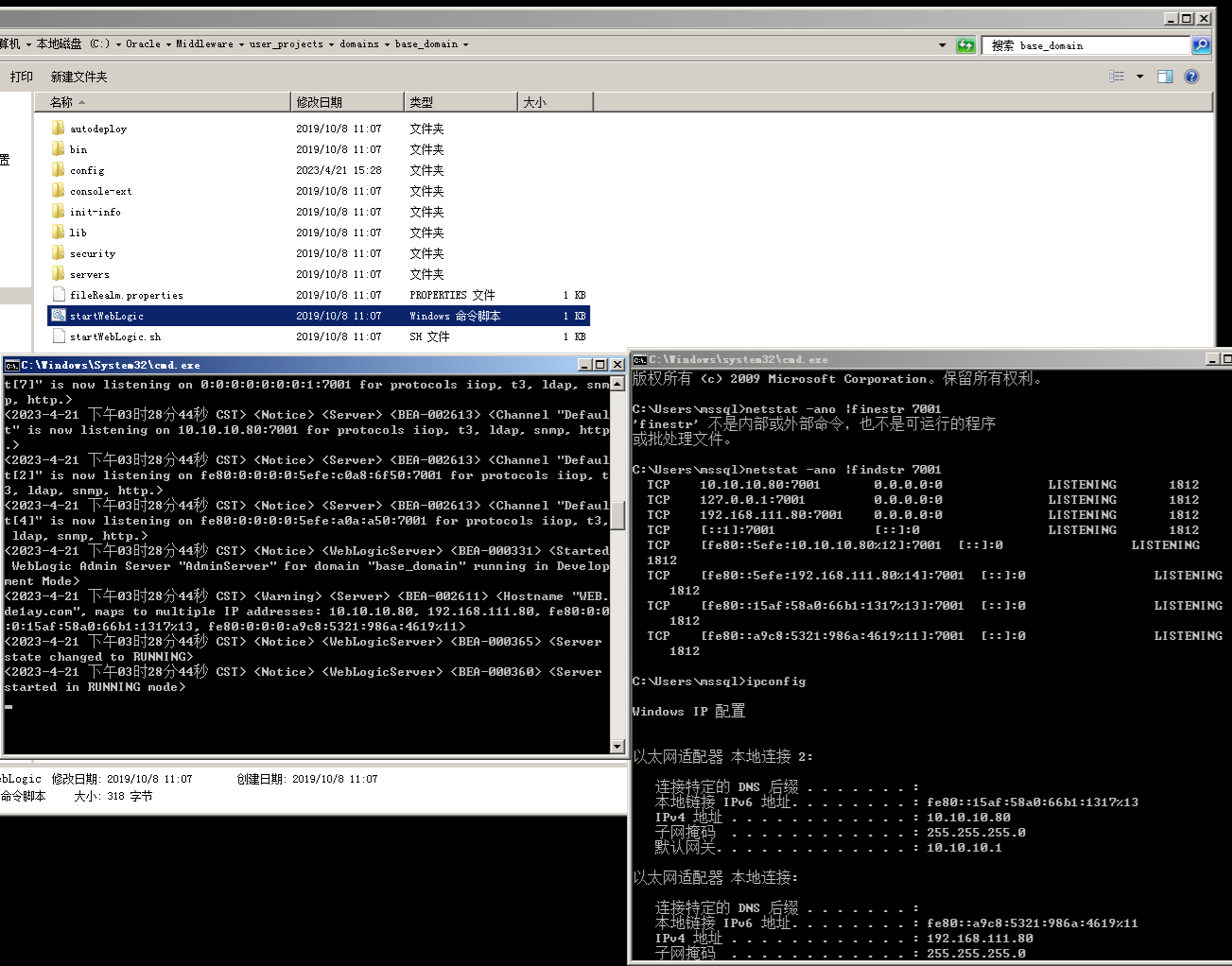
Task: Change view with the views icon
Action: click(1117, 77)
